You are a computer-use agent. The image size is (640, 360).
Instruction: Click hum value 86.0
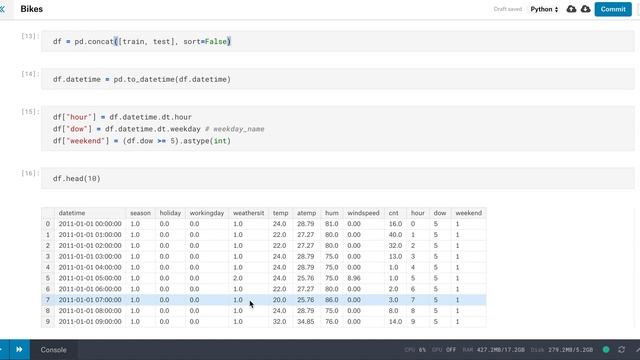(x=331, y=300)
